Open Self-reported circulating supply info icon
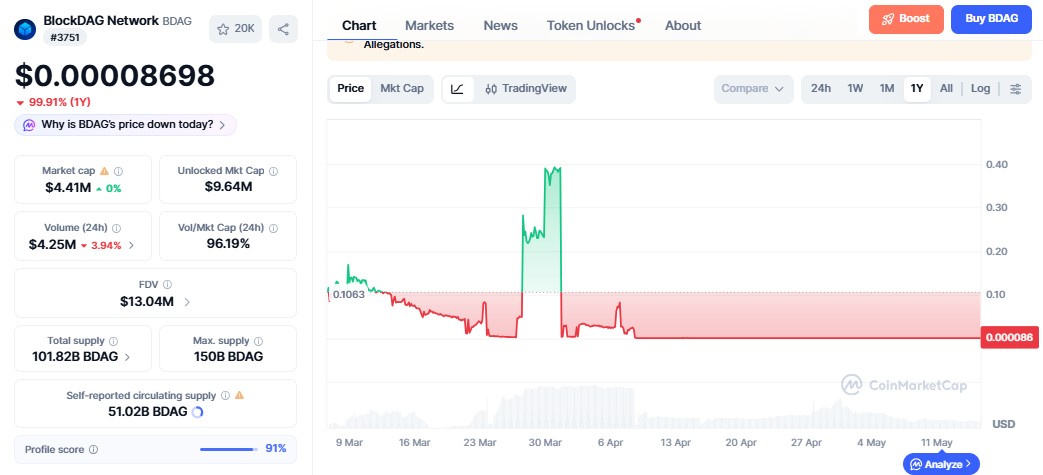1043x475 pixels. click(225, 395)
